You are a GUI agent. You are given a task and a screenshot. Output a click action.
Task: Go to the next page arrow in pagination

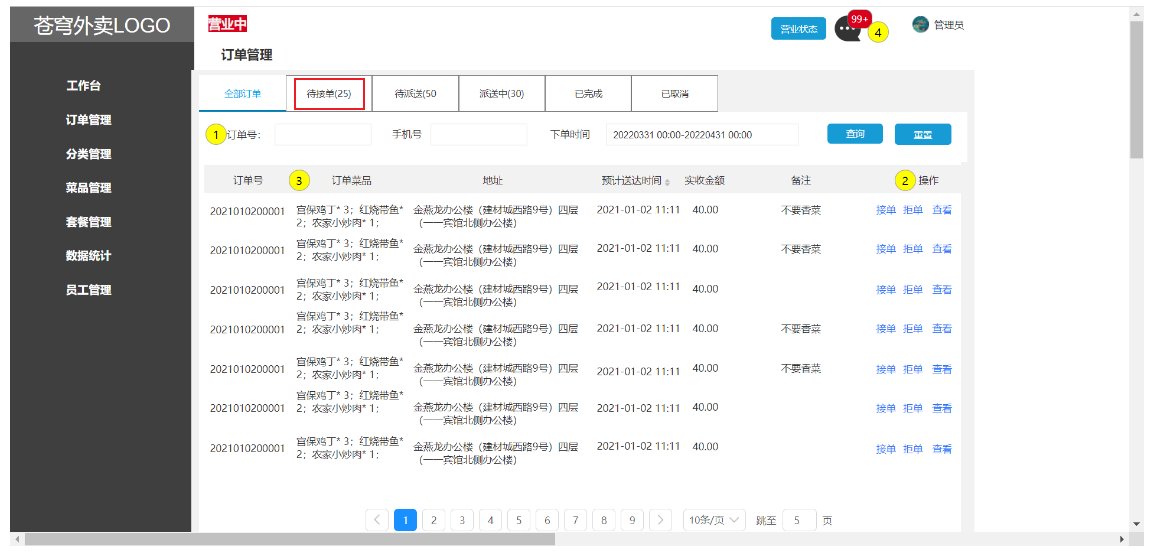point(660,521)
